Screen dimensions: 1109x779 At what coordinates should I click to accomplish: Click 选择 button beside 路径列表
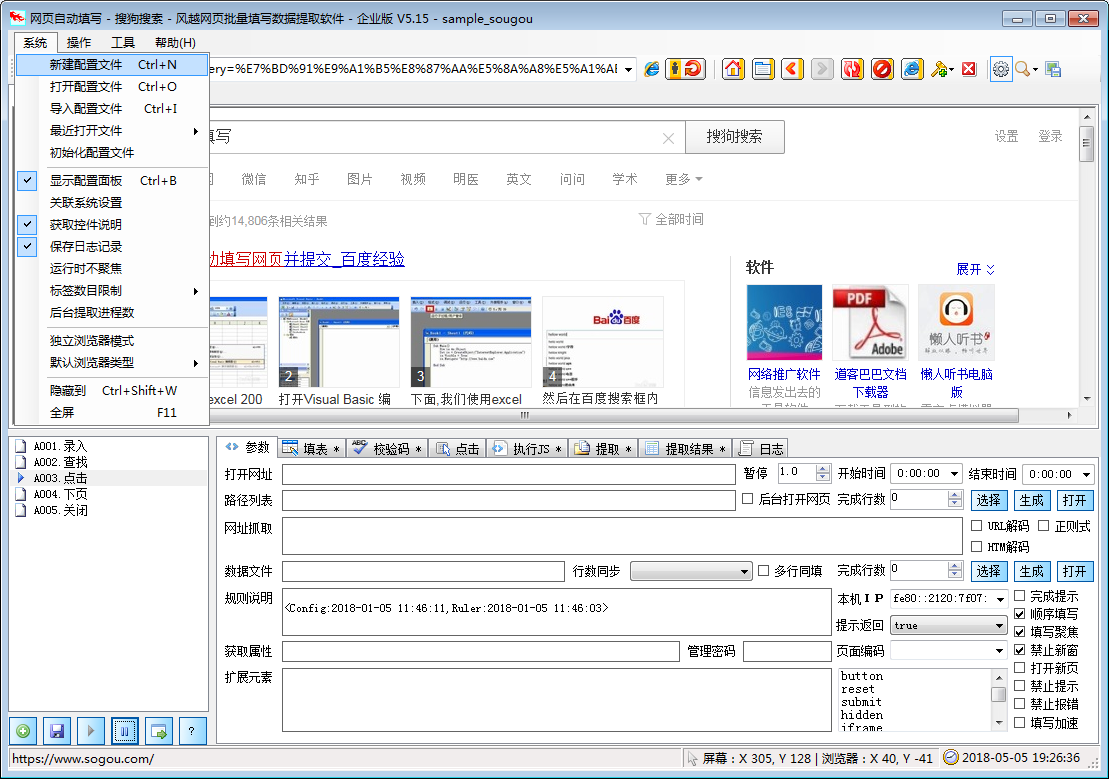point(988,500)
